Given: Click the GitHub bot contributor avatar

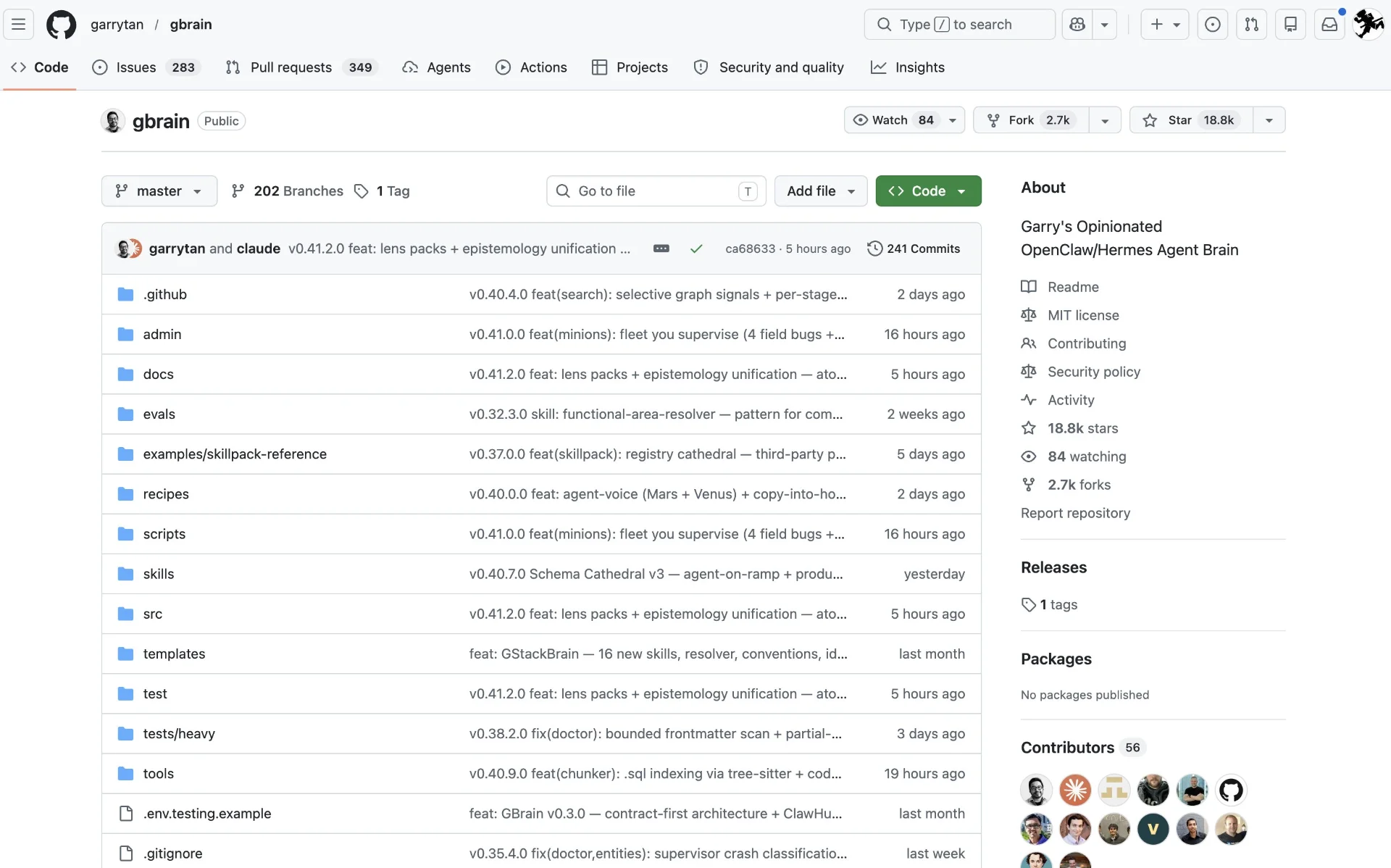Looking at the screenshot, I should coord(1231,790).
